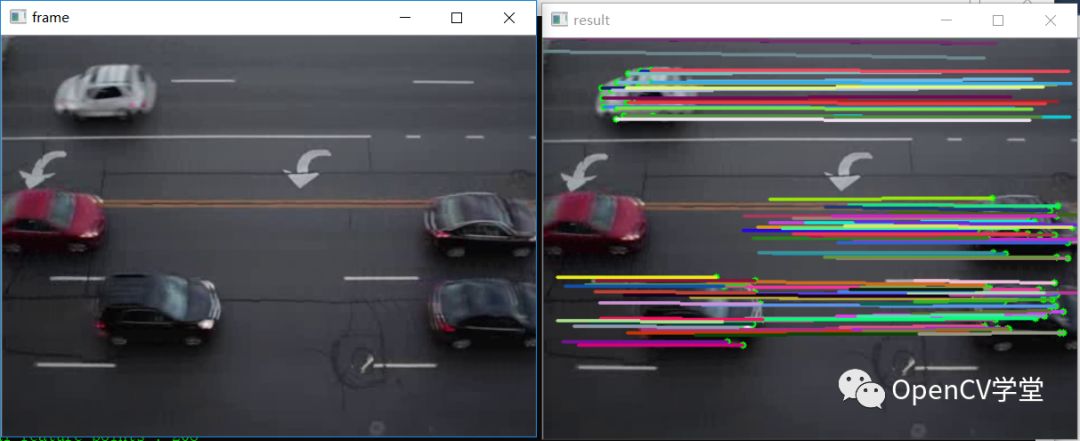Click the OpenCV学堂 watermark text

coord(968,390)
